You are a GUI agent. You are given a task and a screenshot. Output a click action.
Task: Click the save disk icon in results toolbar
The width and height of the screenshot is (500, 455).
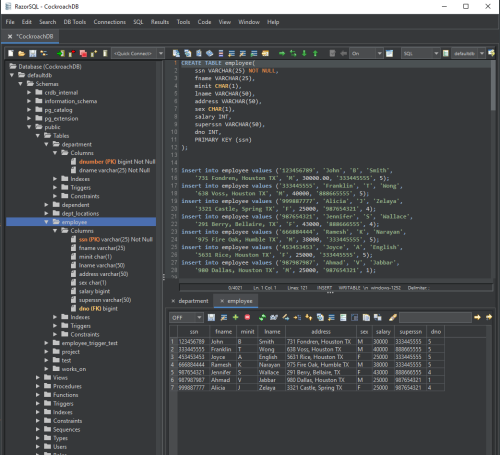pos(211,317)
